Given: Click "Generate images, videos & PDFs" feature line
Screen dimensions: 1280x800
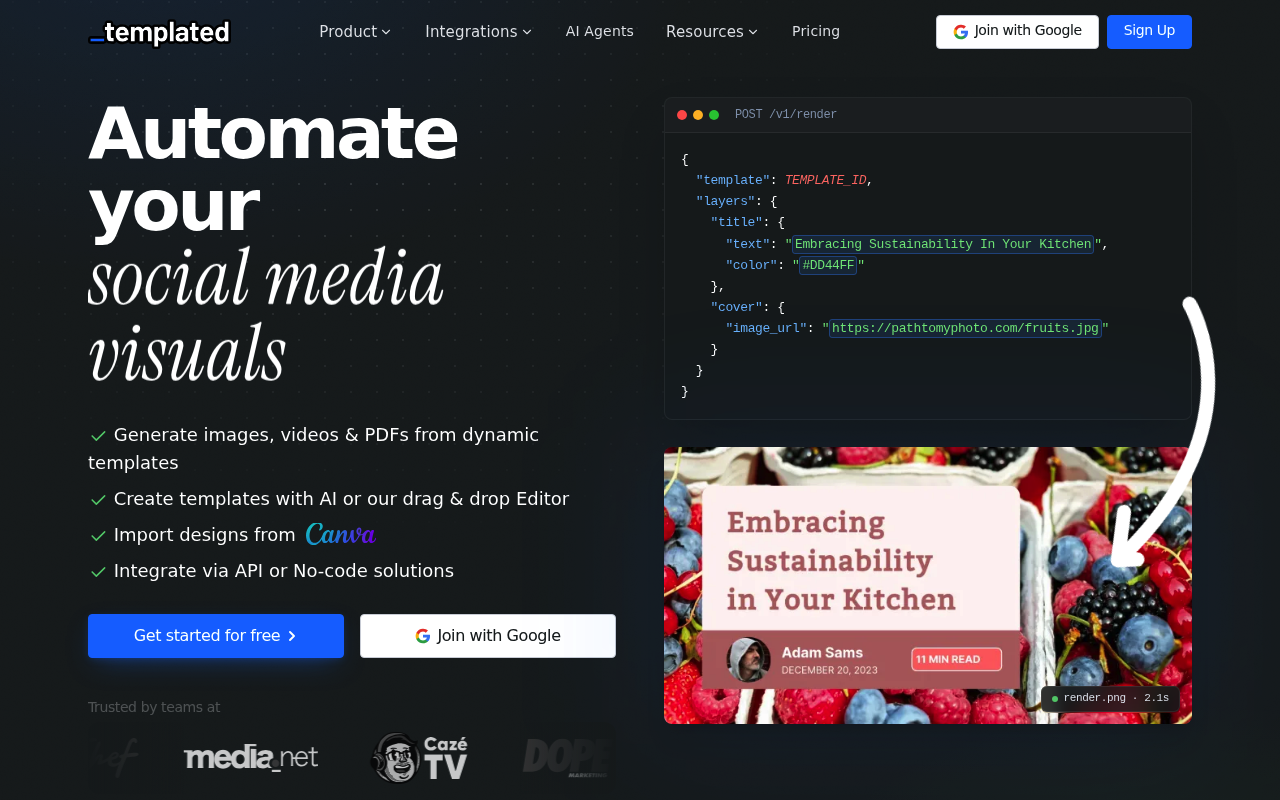Looking at the screenshot, I should point(314,449).
